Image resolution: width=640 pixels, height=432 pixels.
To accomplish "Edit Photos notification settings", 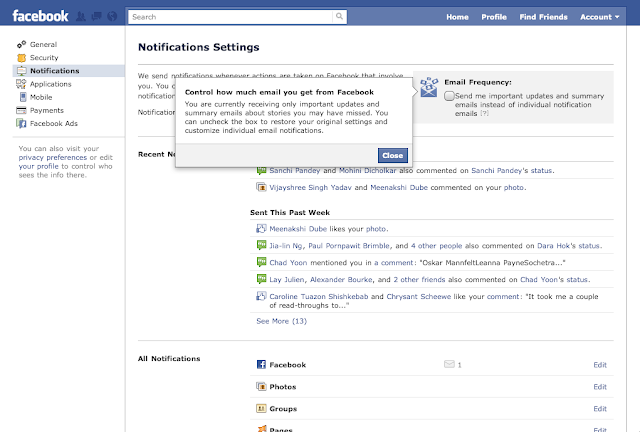I will click(x=600, y=387).
